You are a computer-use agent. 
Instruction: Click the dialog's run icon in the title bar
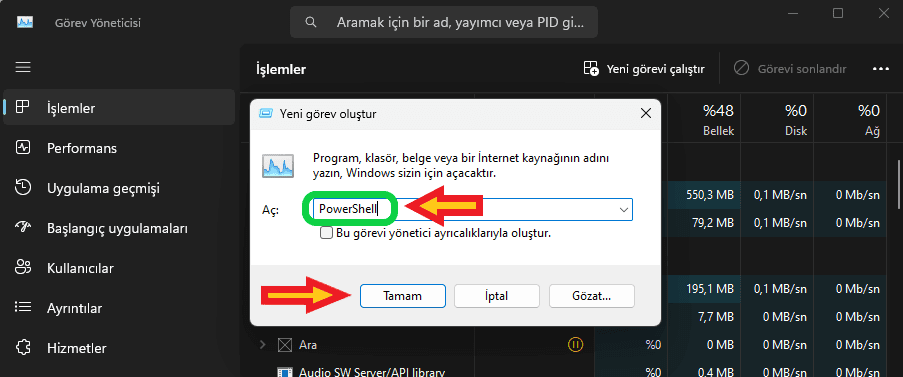(266, 113)
